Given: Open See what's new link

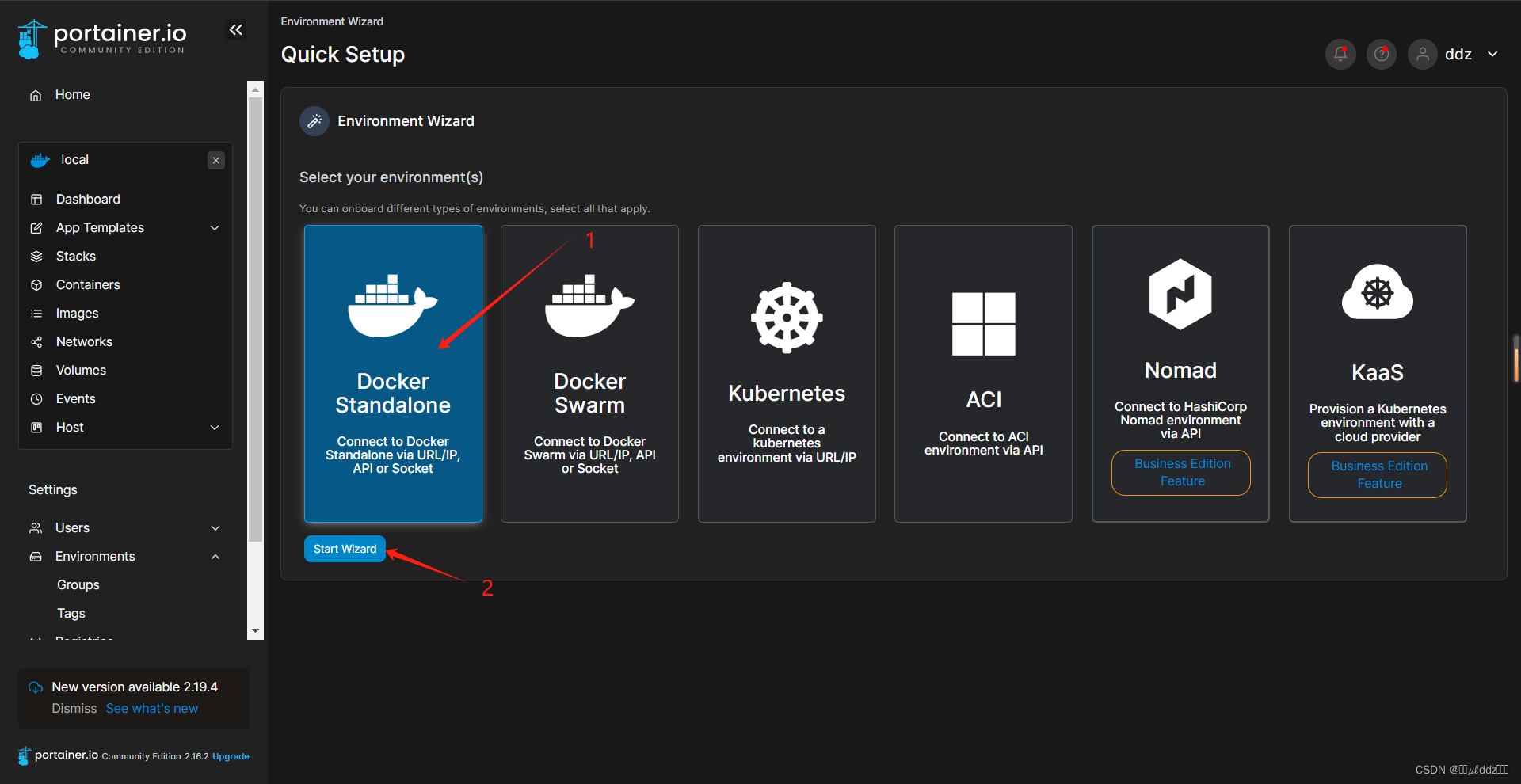Looking at the screenshot, I should pos(152,708).
